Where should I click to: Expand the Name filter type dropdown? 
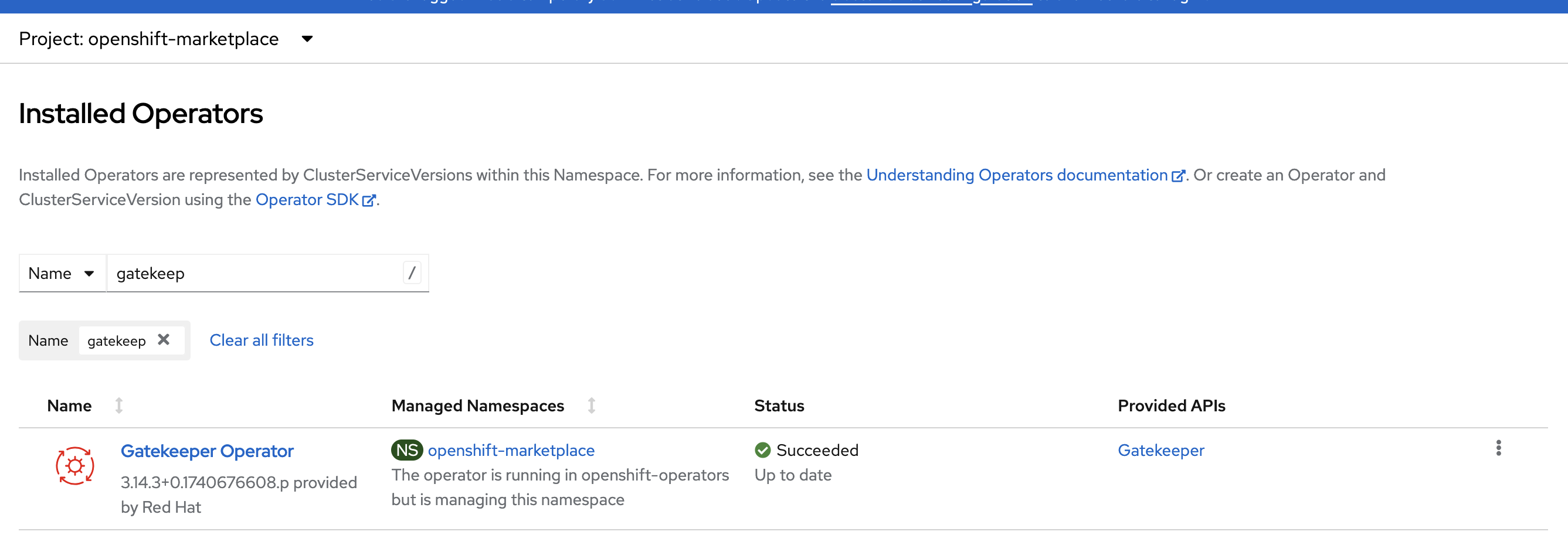point(62,273)
